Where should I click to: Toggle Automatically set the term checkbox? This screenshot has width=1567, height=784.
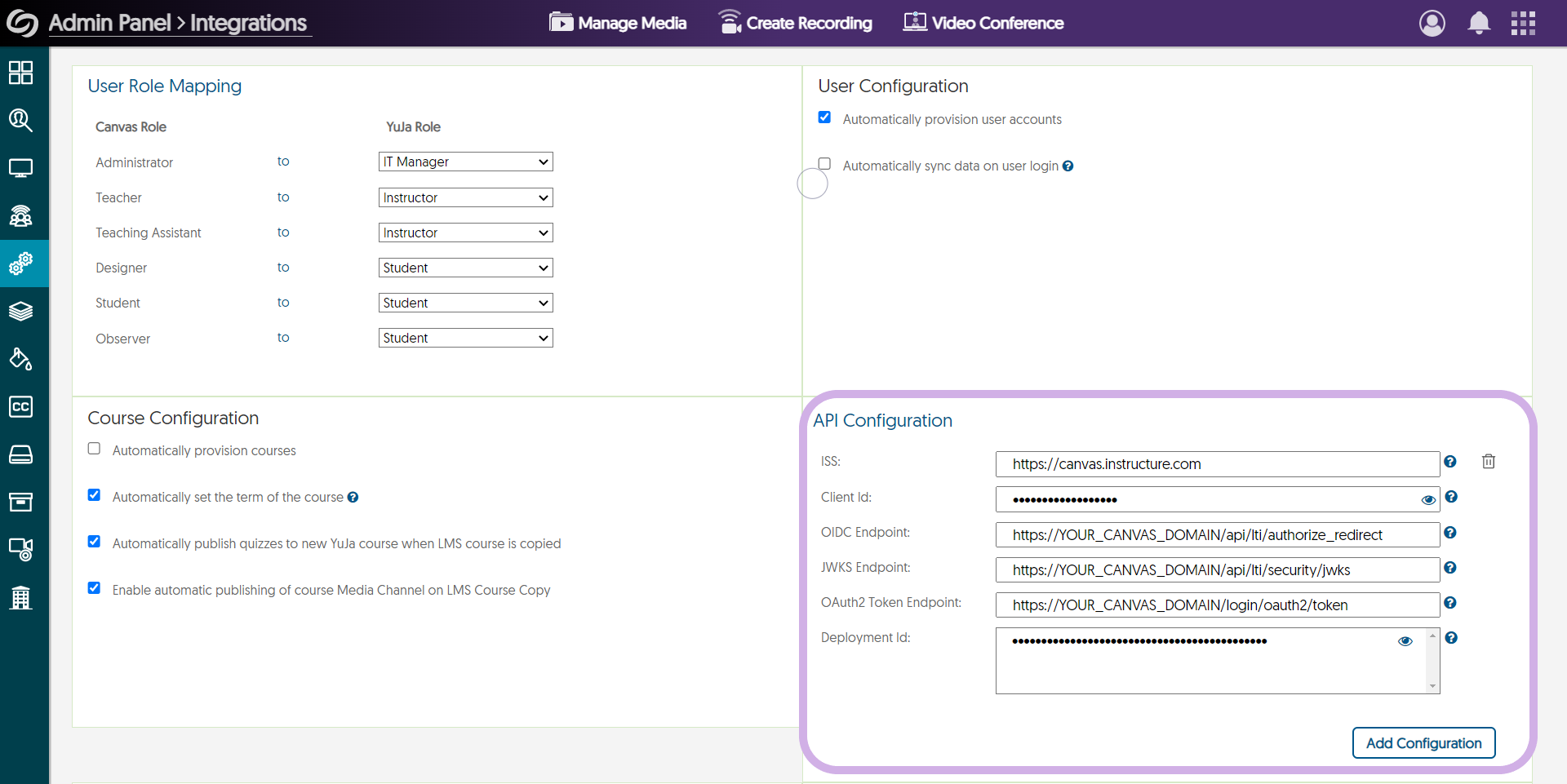click(95, 495)
